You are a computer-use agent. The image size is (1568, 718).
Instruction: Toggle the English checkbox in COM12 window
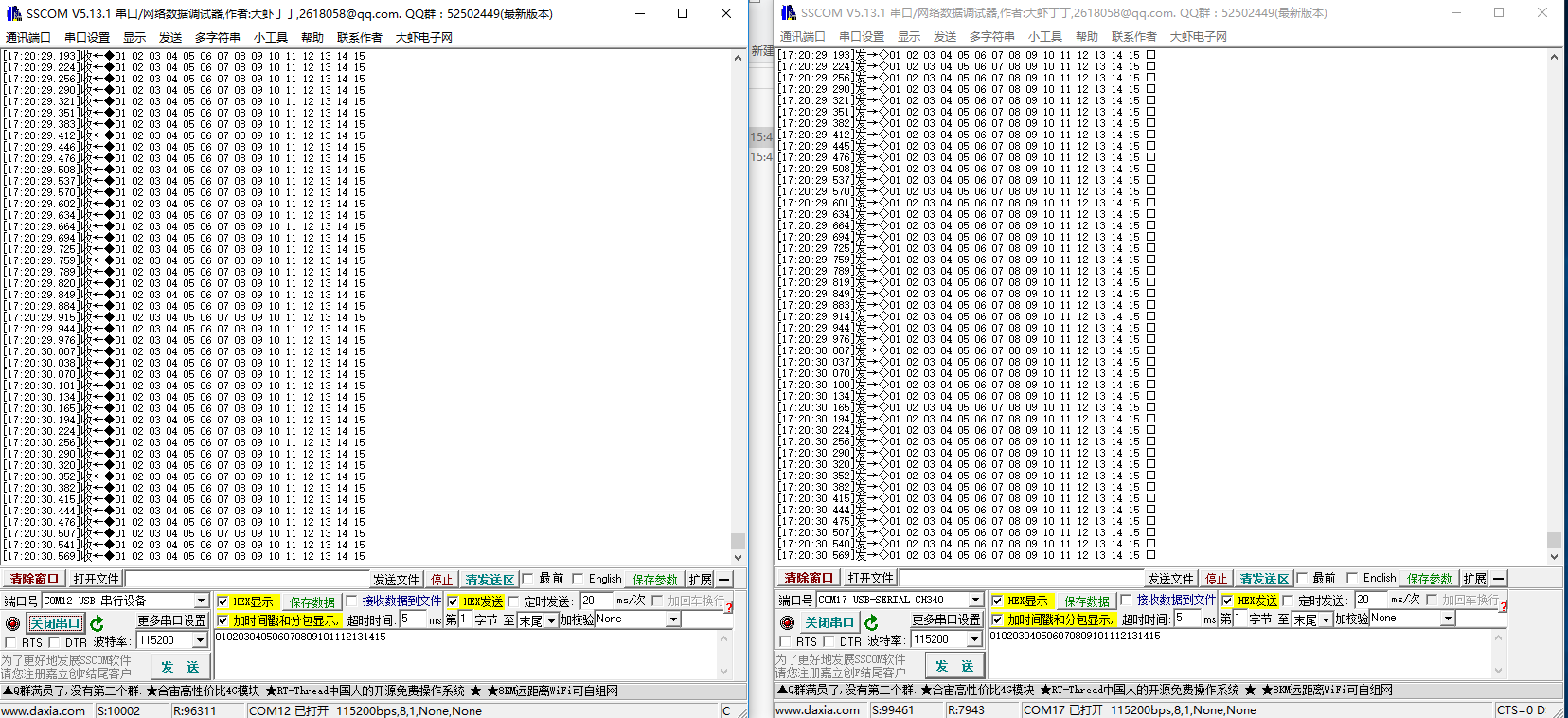click(578, 579)
